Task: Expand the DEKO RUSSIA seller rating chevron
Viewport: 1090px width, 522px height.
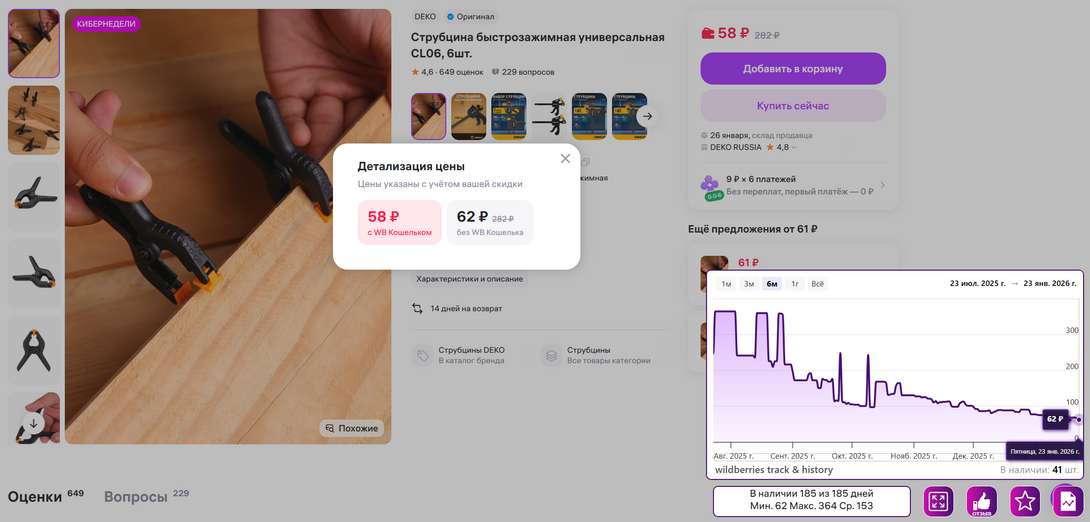Action: point(794,147)
